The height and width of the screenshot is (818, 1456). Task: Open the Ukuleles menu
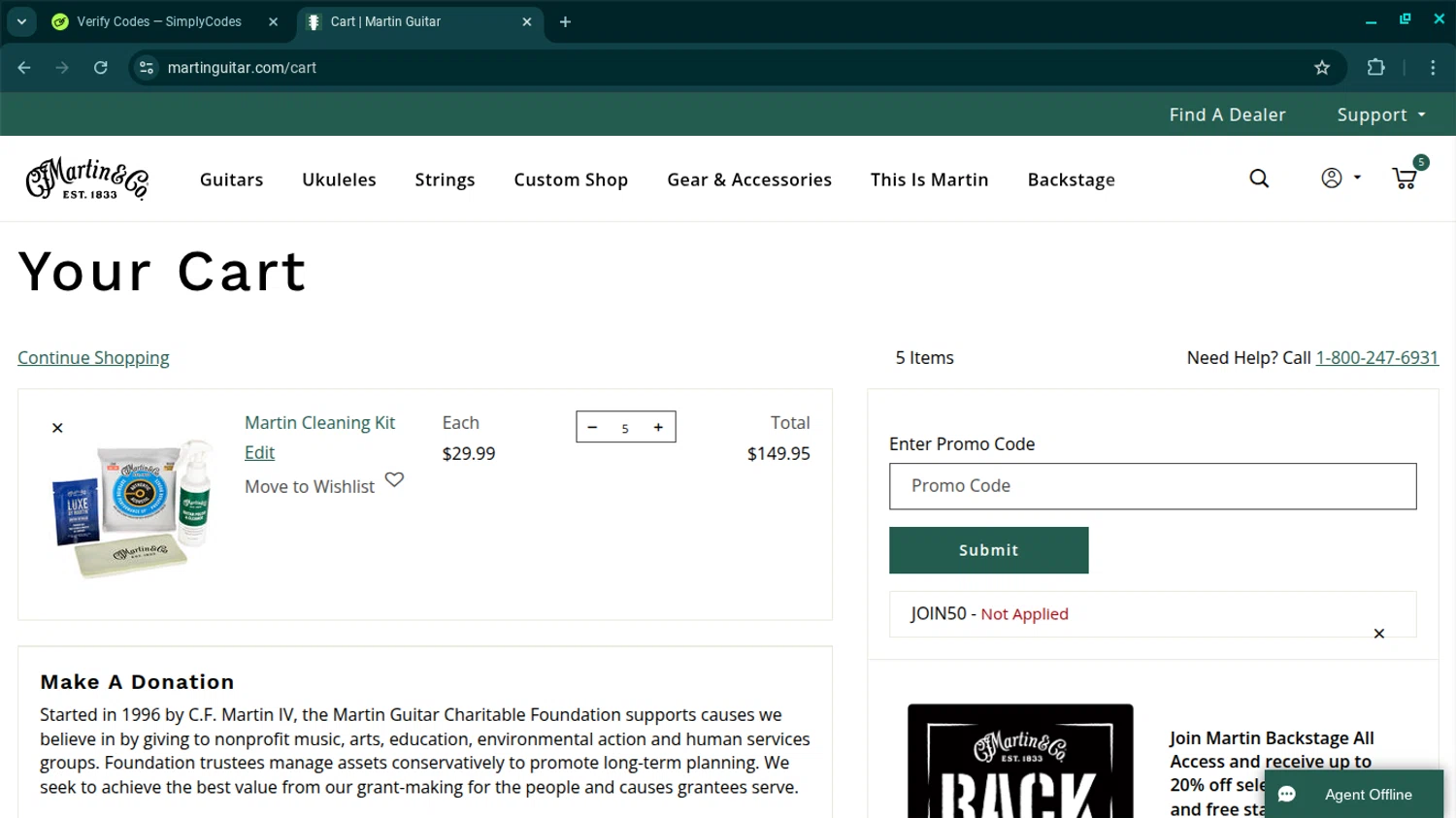click(339, 180)
